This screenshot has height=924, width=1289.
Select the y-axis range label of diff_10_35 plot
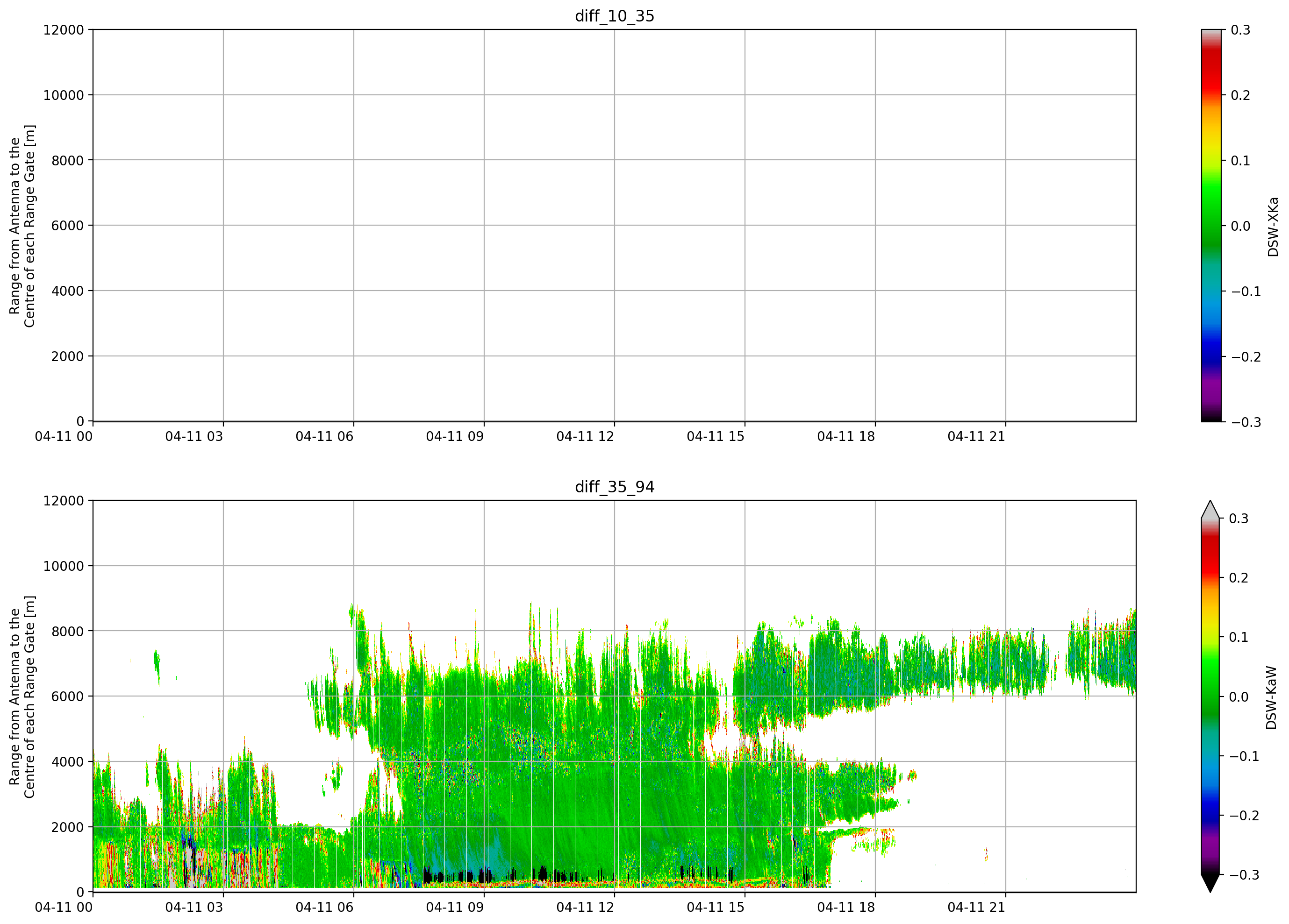coord(22,226)
